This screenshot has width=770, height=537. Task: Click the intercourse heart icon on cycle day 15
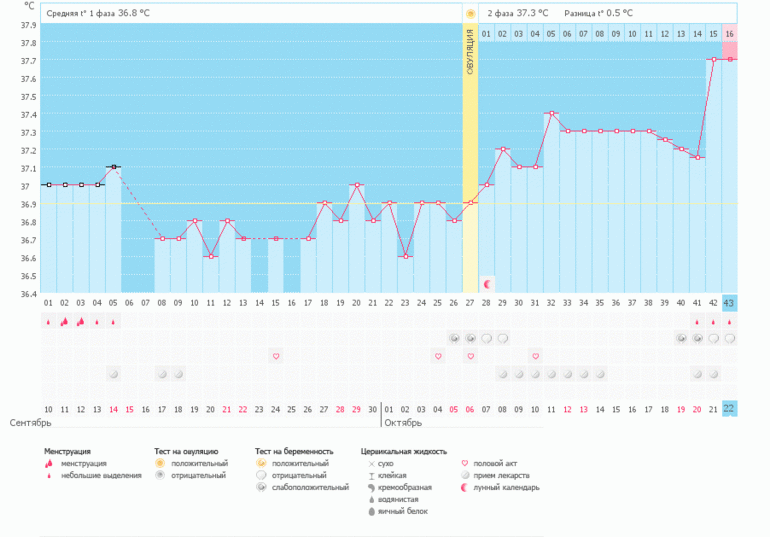point(276,356)
